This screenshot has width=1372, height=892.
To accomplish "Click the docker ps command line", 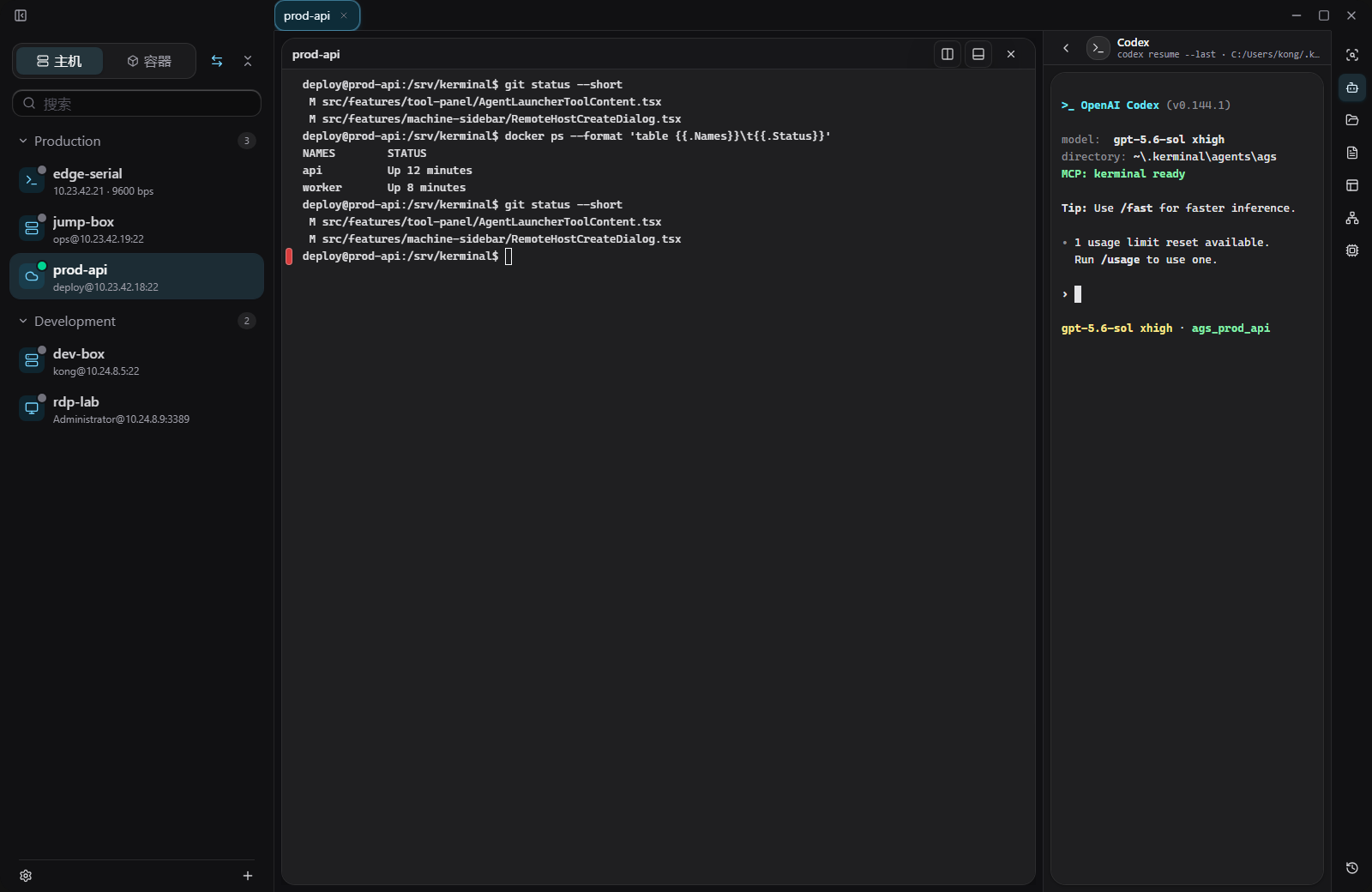I will [566, 136].
